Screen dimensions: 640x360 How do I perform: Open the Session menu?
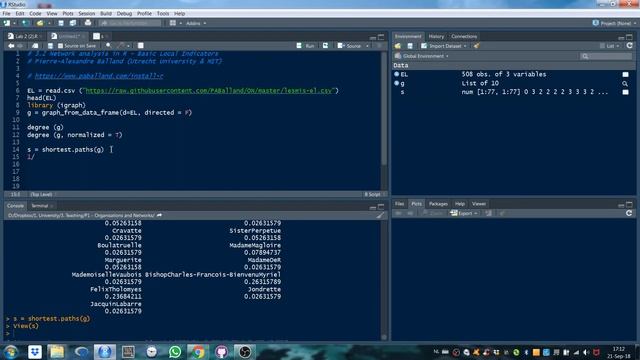[87, 13]
